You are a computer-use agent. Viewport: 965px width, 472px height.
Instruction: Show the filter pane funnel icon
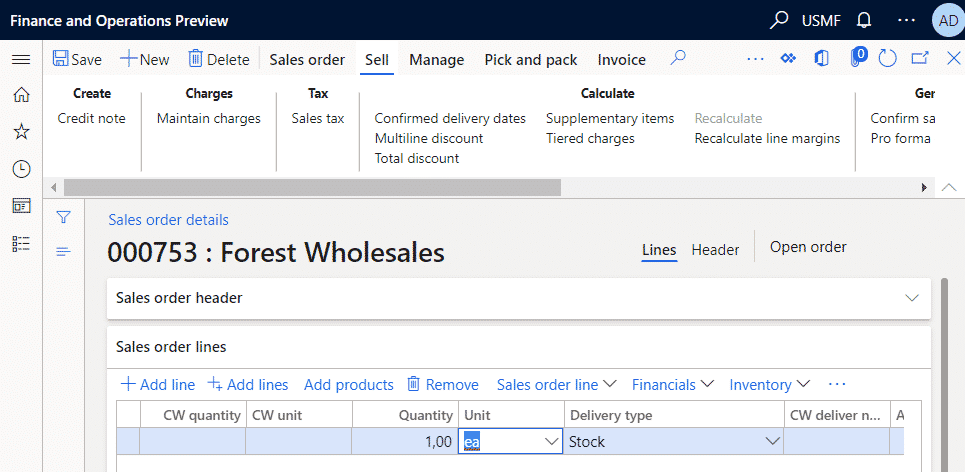(63, 217)
